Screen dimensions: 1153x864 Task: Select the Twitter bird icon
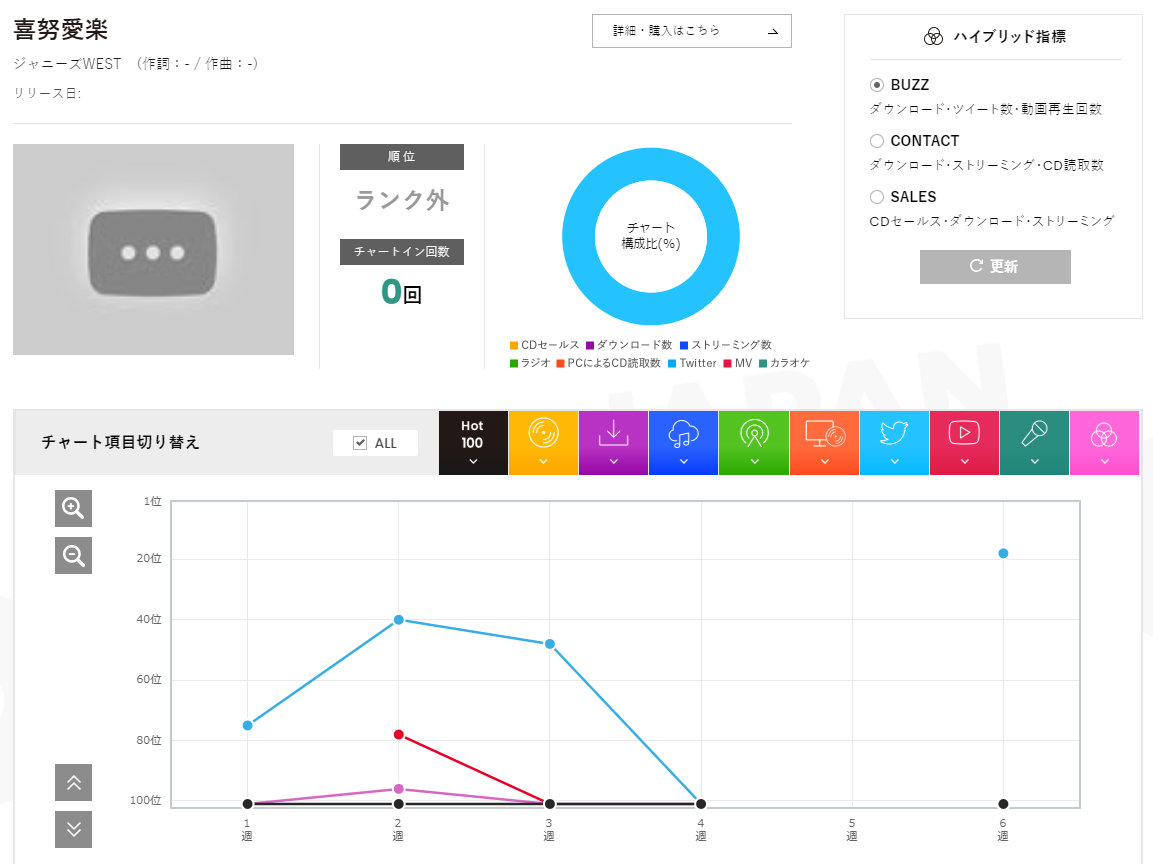pos(894,433)
